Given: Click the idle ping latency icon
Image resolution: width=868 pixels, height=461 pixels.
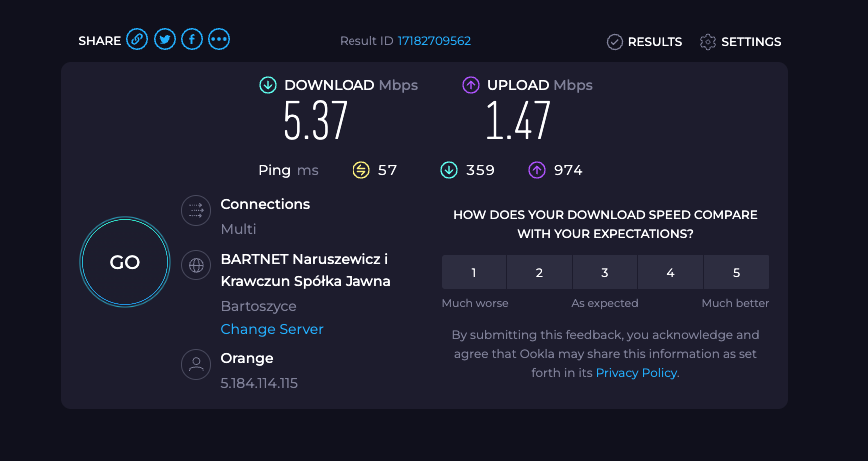Looking at the screenshot, I should tap(361, 170).
